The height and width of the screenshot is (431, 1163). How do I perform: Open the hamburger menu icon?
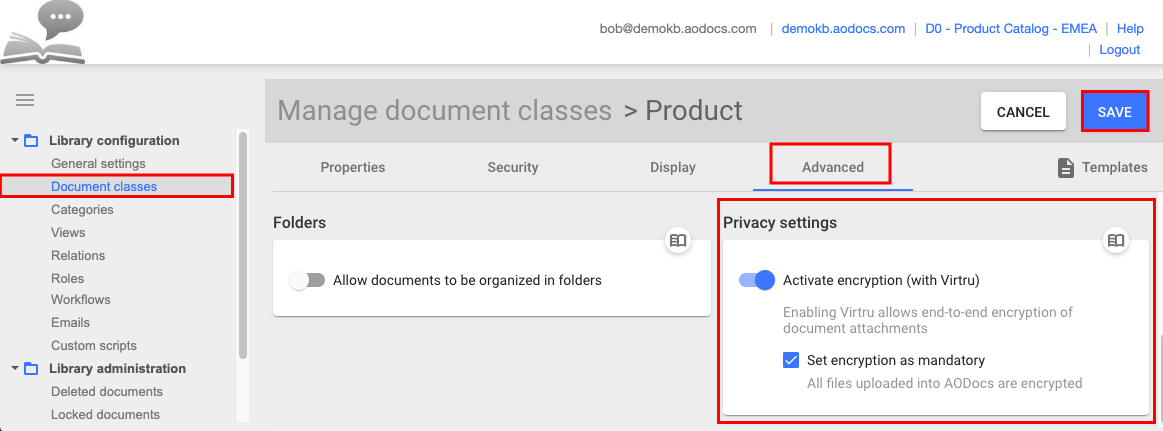(25, 101)
